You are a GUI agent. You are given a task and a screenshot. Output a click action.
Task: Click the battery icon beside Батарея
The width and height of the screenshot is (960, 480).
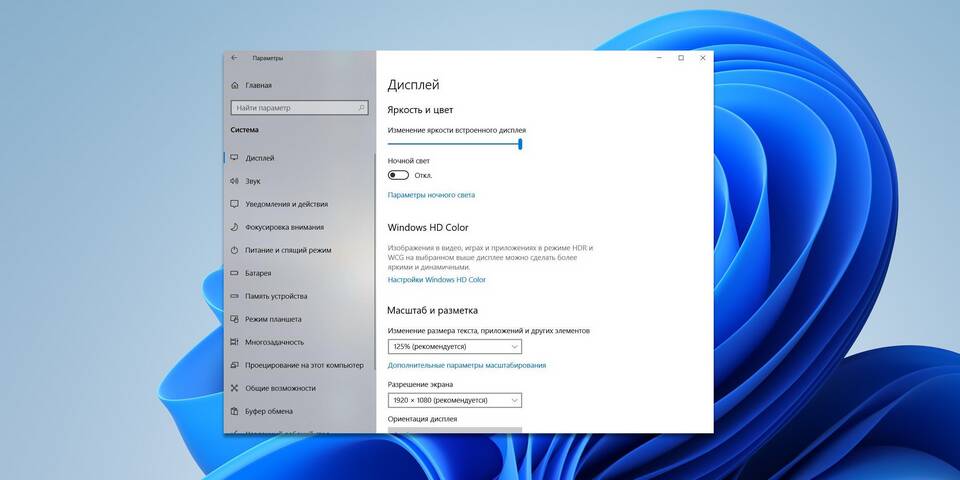click(x=235, y=273)
